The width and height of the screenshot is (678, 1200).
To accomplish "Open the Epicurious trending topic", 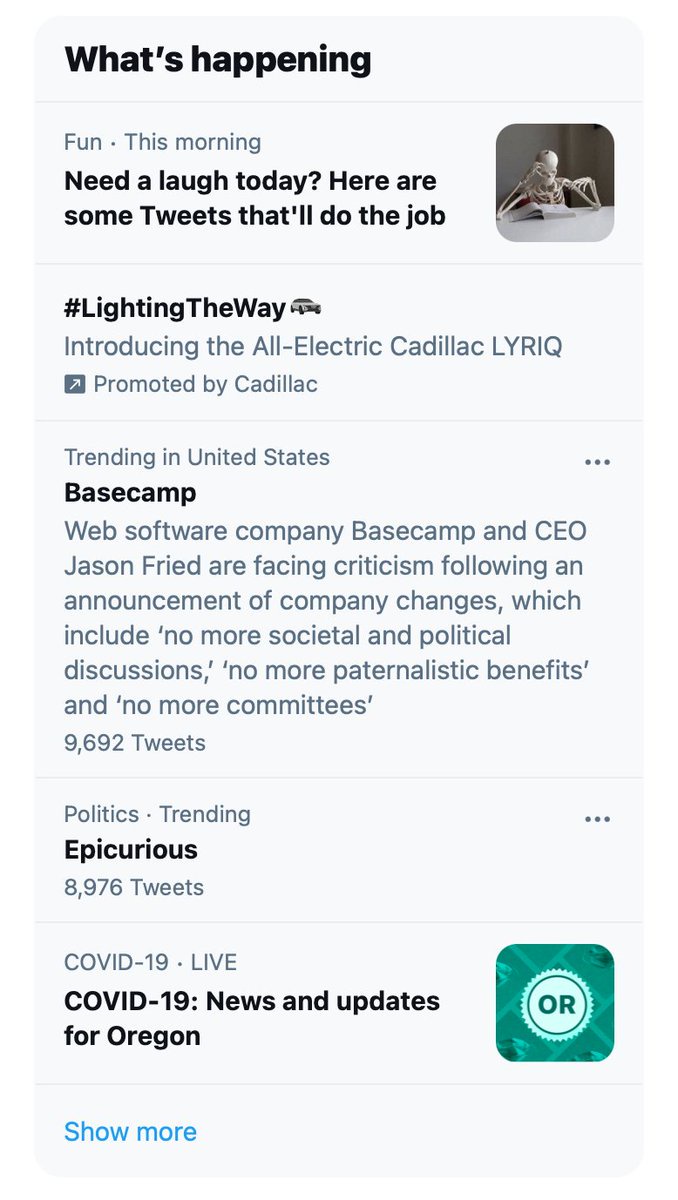I will (131, 850).
